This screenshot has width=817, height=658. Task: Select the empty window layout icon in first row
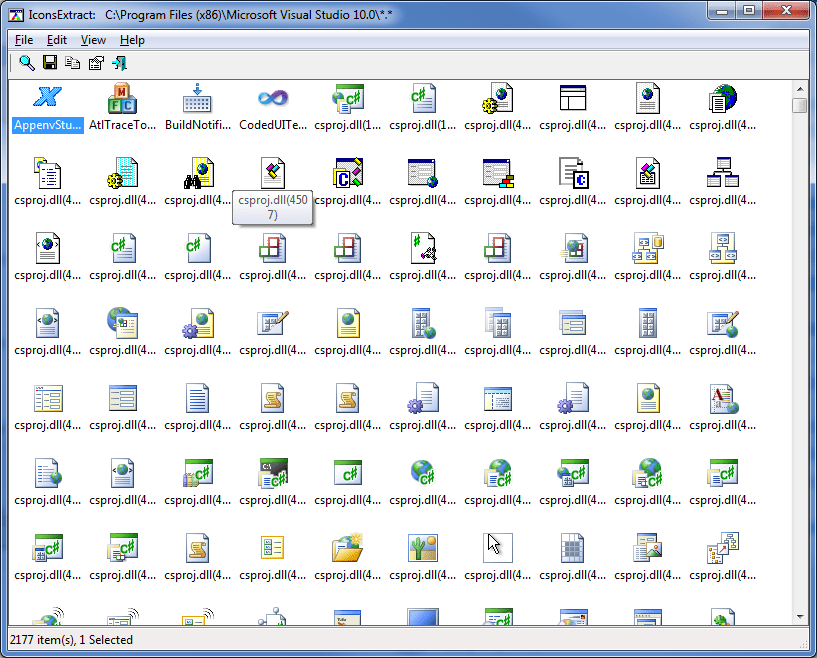click(x=573, y=98)
